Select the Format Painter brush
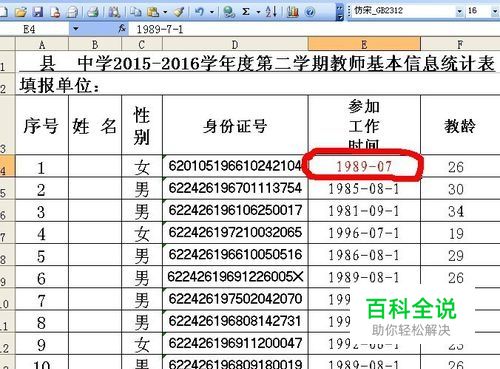This screenshot has width=500, height=369. tap(179, 12)
